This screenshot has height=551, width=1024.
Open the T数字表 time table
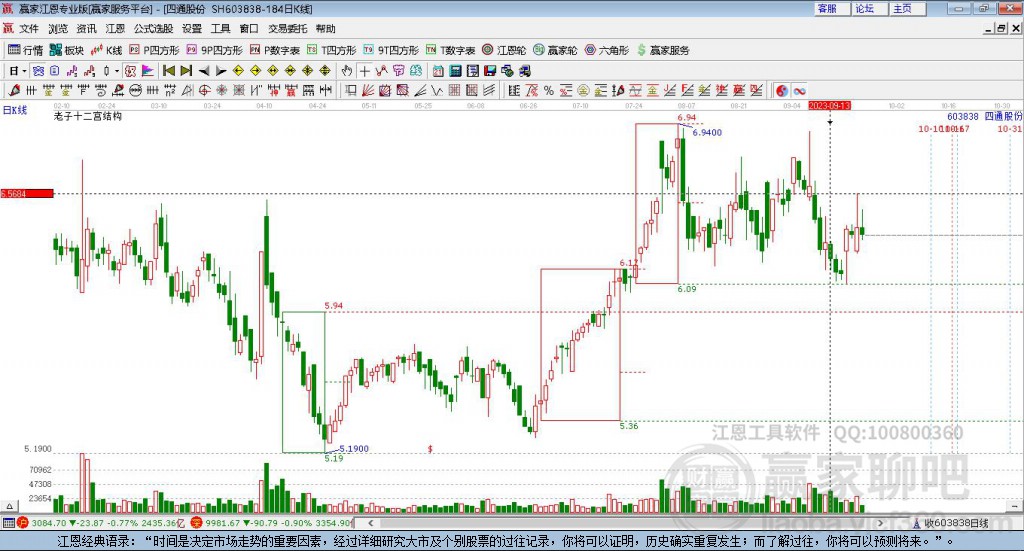[451, 50]
